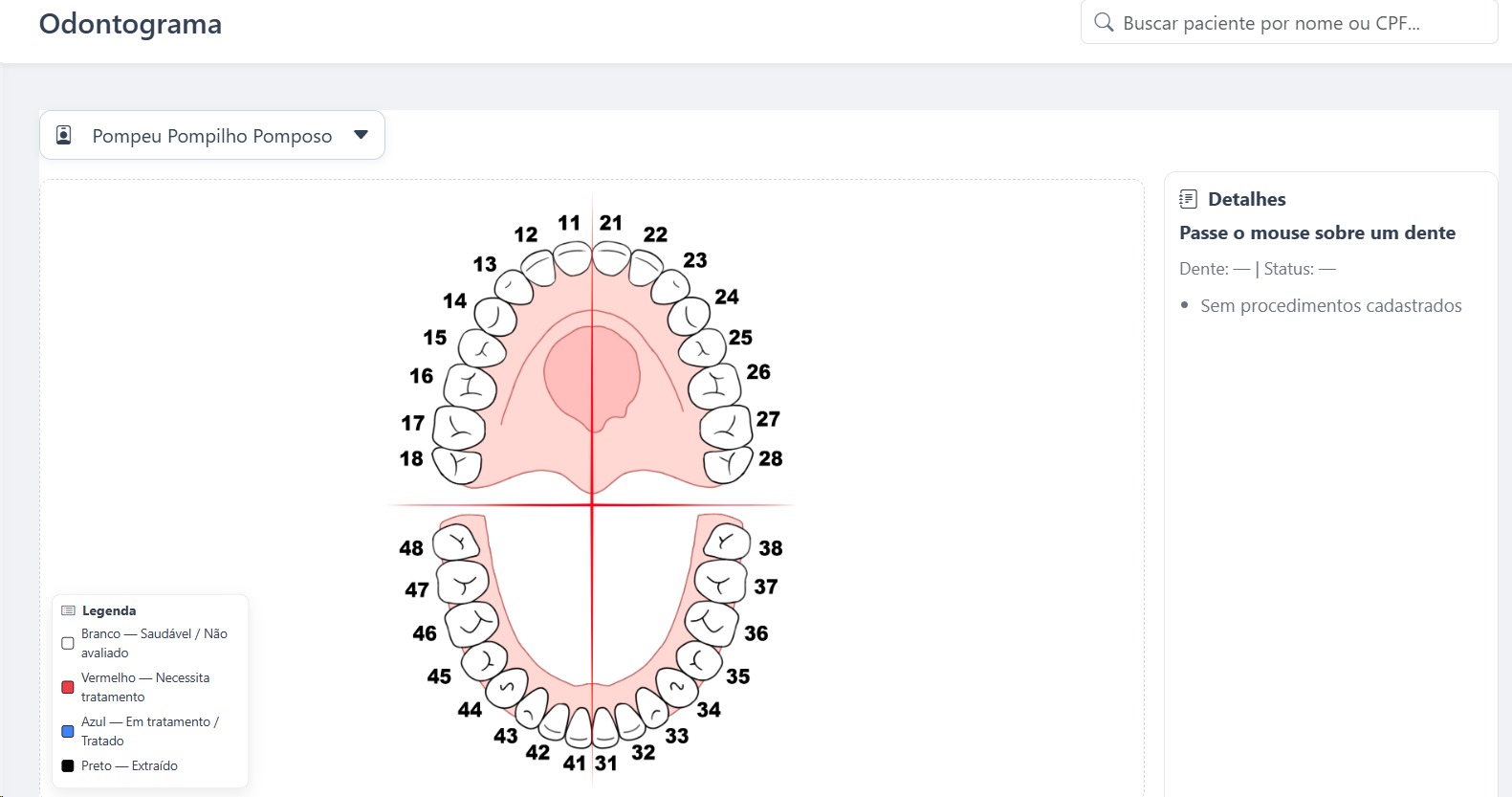Expand patient selector using the down arrow

pyautogui.click(x=361, y=135)
